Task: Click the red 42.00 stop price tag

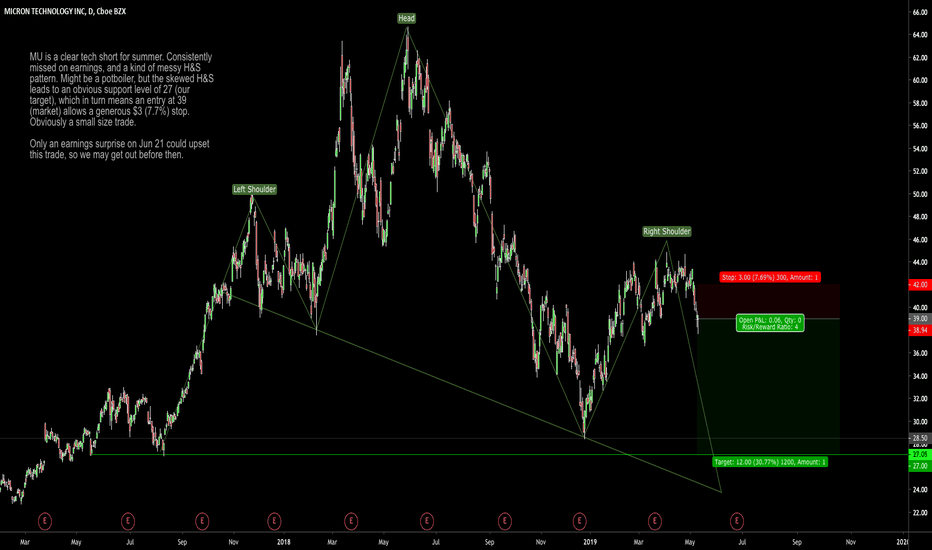Action: pyautogui.click(x=920, y=285)
